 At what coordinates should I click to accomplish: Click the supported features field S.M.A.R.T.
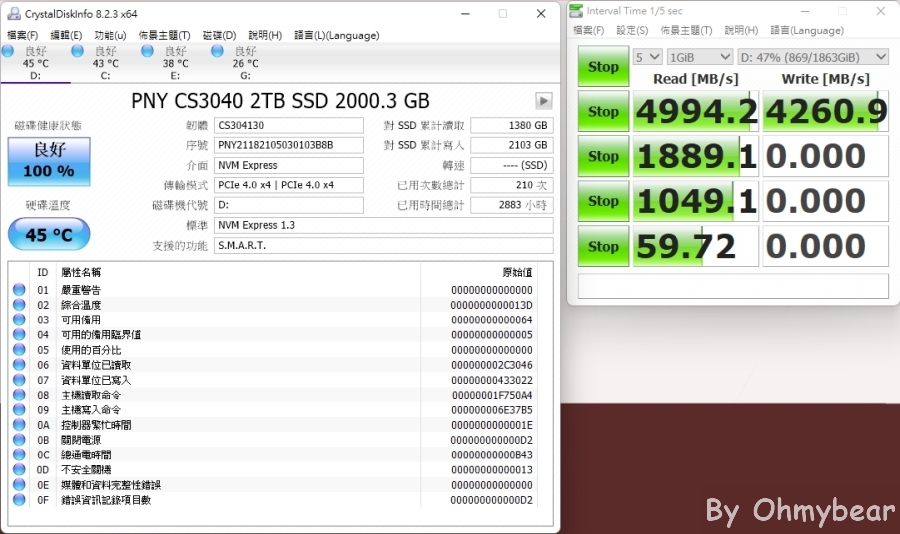[x=383, y=245]
